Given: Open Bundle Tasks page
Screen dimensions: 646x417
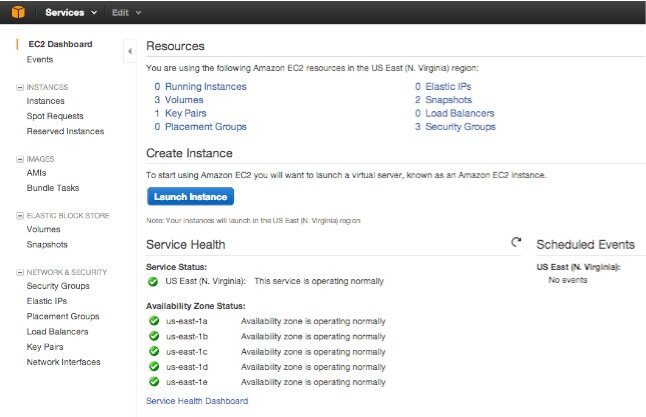Looking at the screenshot, I should [x=53, y=188].
